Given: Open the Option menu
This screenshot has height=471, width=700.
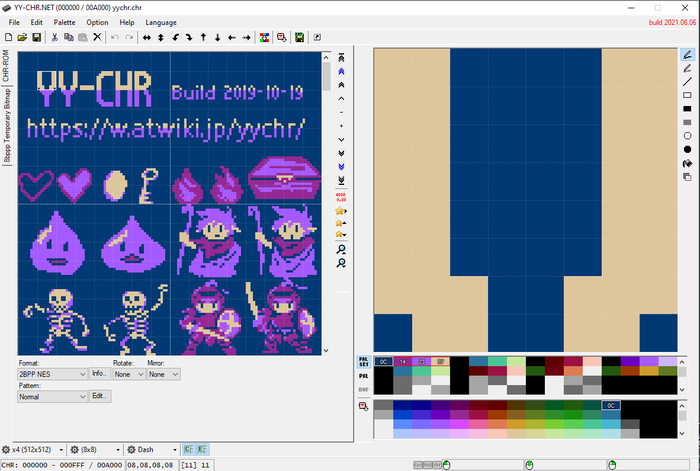Looking at the screenshot, I should 97,22.
